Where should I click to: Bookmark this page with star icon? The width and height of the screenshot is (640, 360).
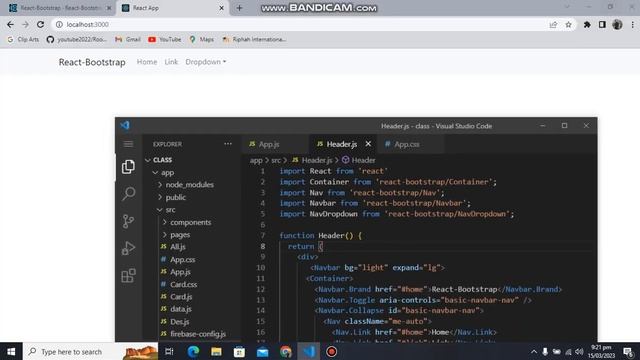(568, 24)
